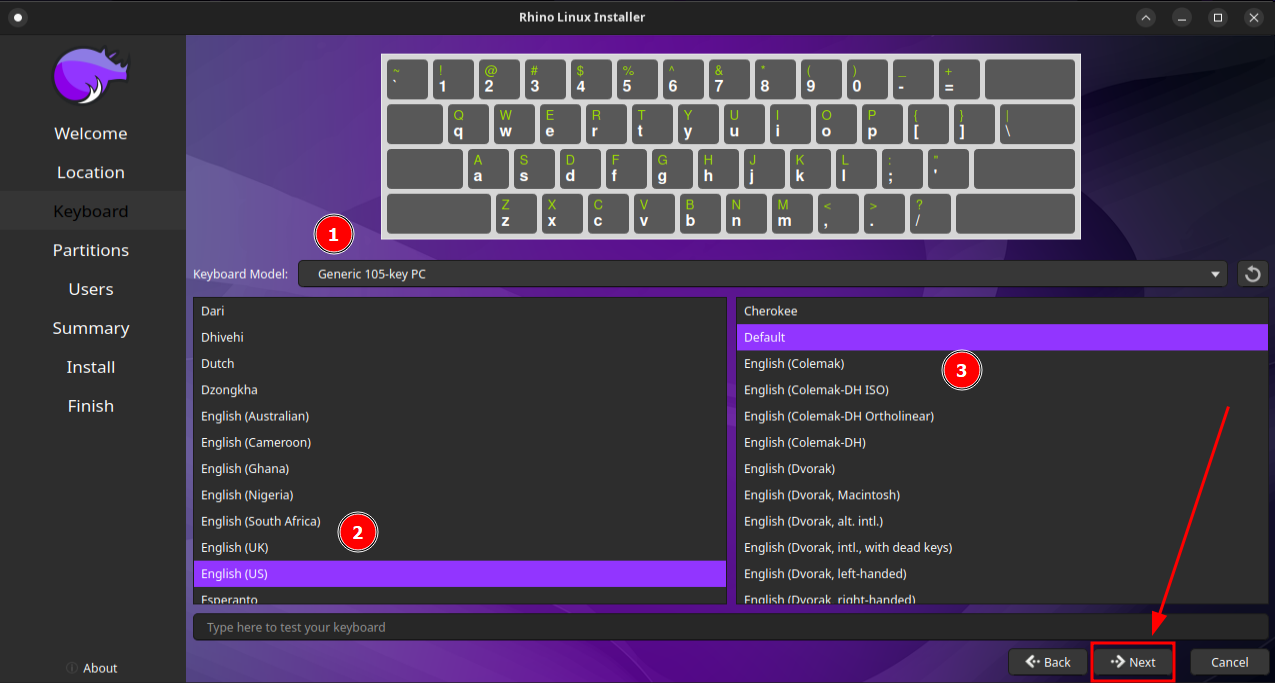Click the Back button

1047,662
